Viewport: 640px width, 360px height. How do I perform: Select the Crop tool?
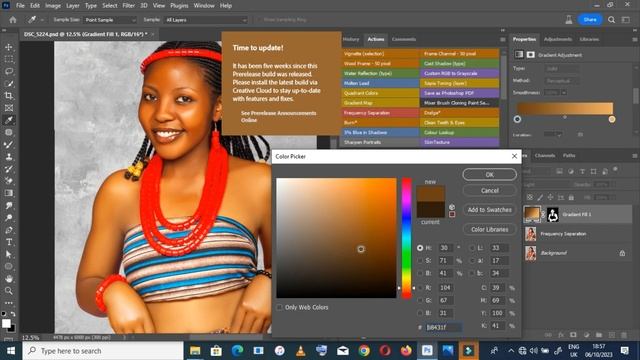(9, 96)
